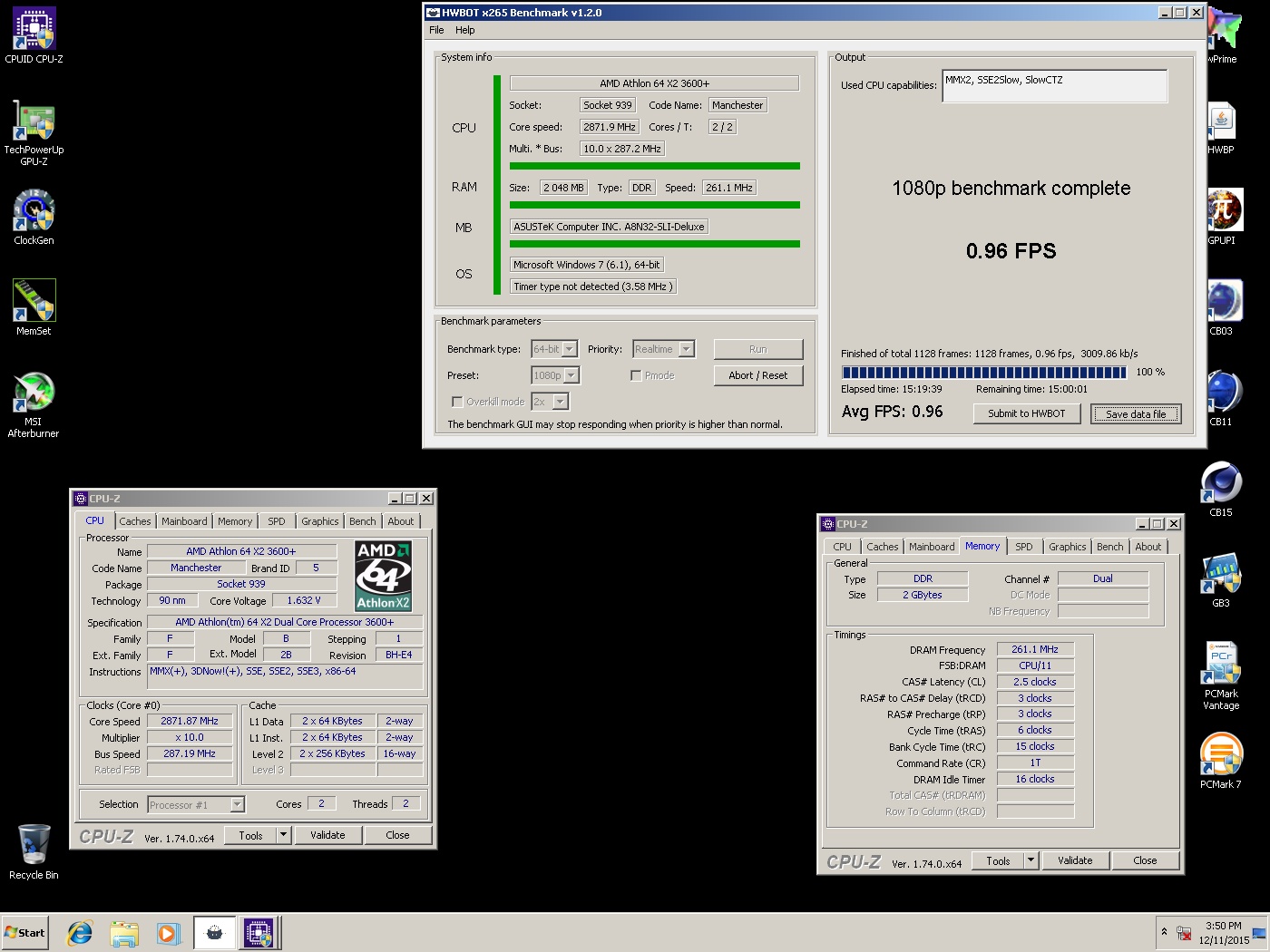Switch to SPD tab in right CPU-Z
The height and width of the screenshot is (952, 1270).
point(1024,547)
